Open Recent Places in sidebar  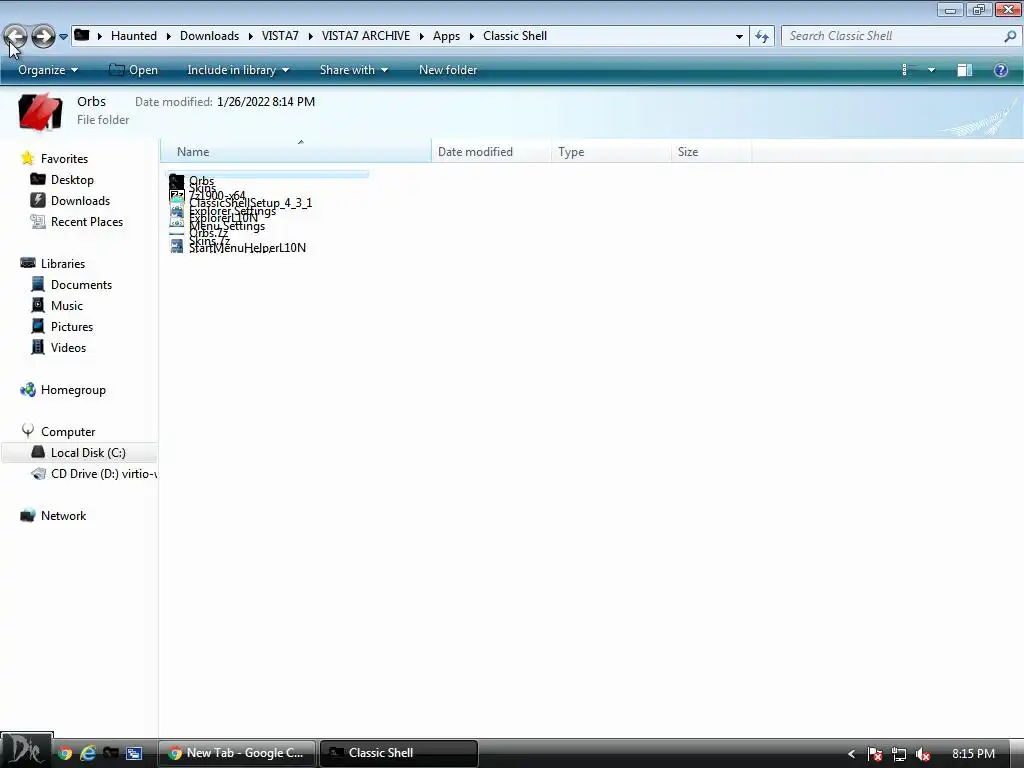pyautogui.click(x=87, y=221)
